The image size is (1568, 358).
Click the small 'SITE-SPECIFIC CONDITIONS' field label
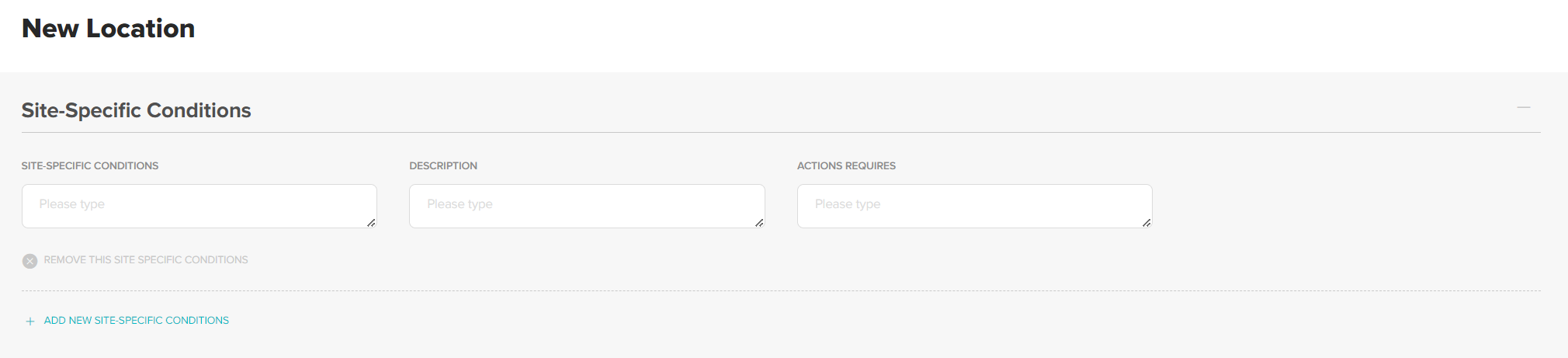[90, 166]
